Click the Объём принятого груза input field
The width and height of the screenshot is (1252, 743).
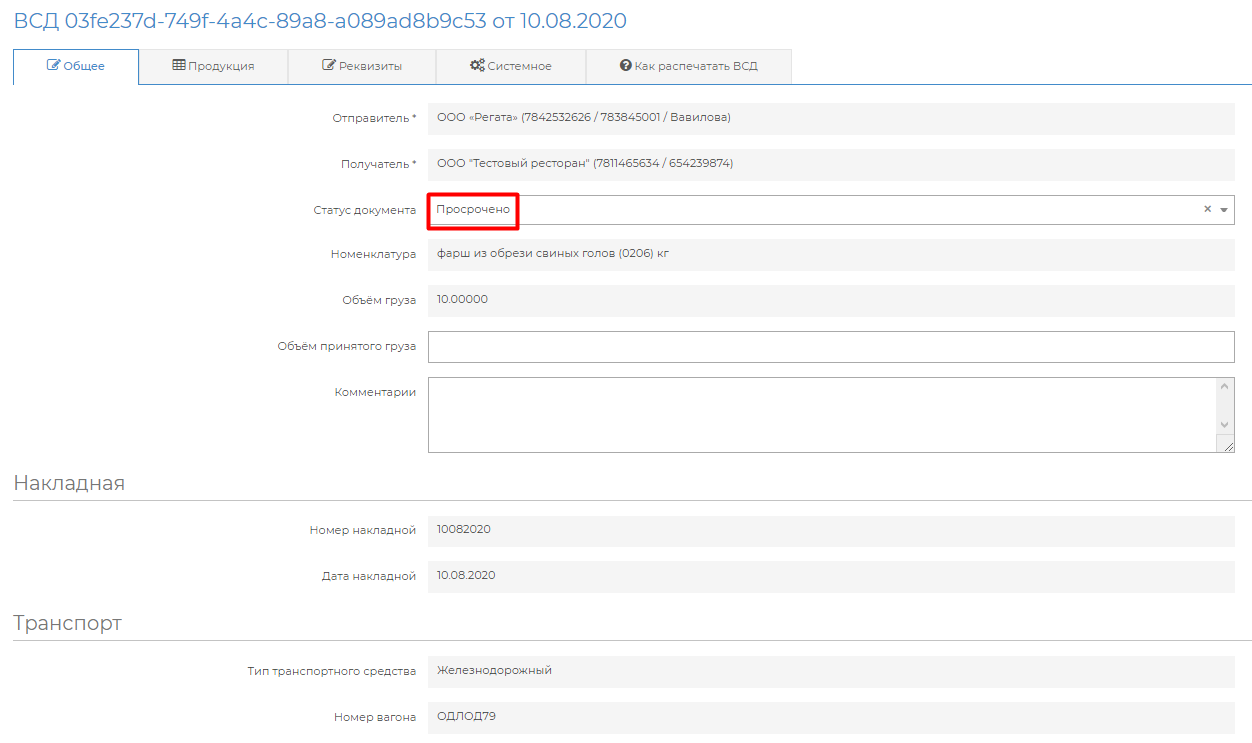coord(830,347)
